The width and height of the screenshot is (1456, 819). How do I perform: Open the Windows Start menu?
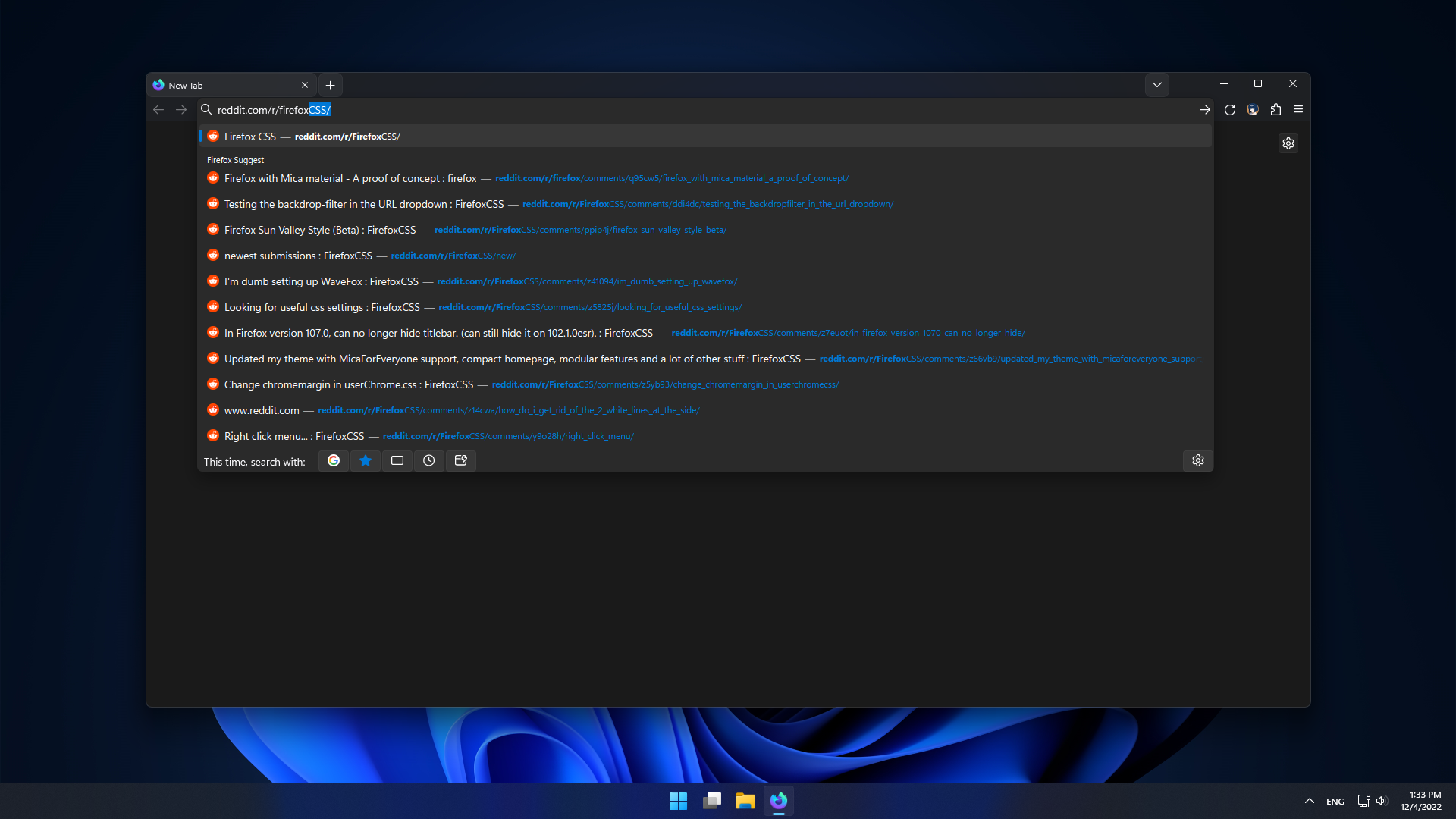[678, 801]
